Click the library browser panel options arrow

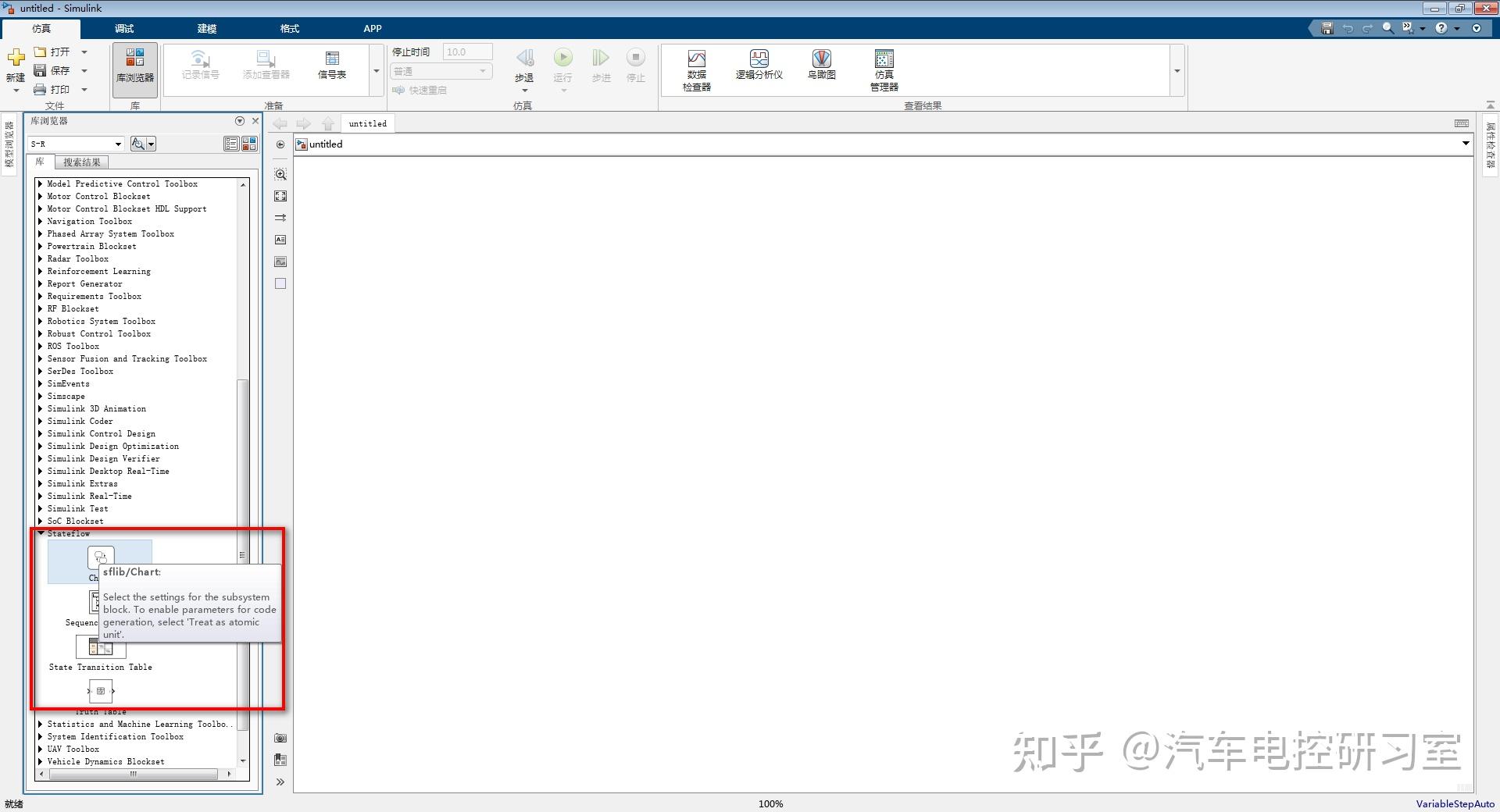[240, 121]
